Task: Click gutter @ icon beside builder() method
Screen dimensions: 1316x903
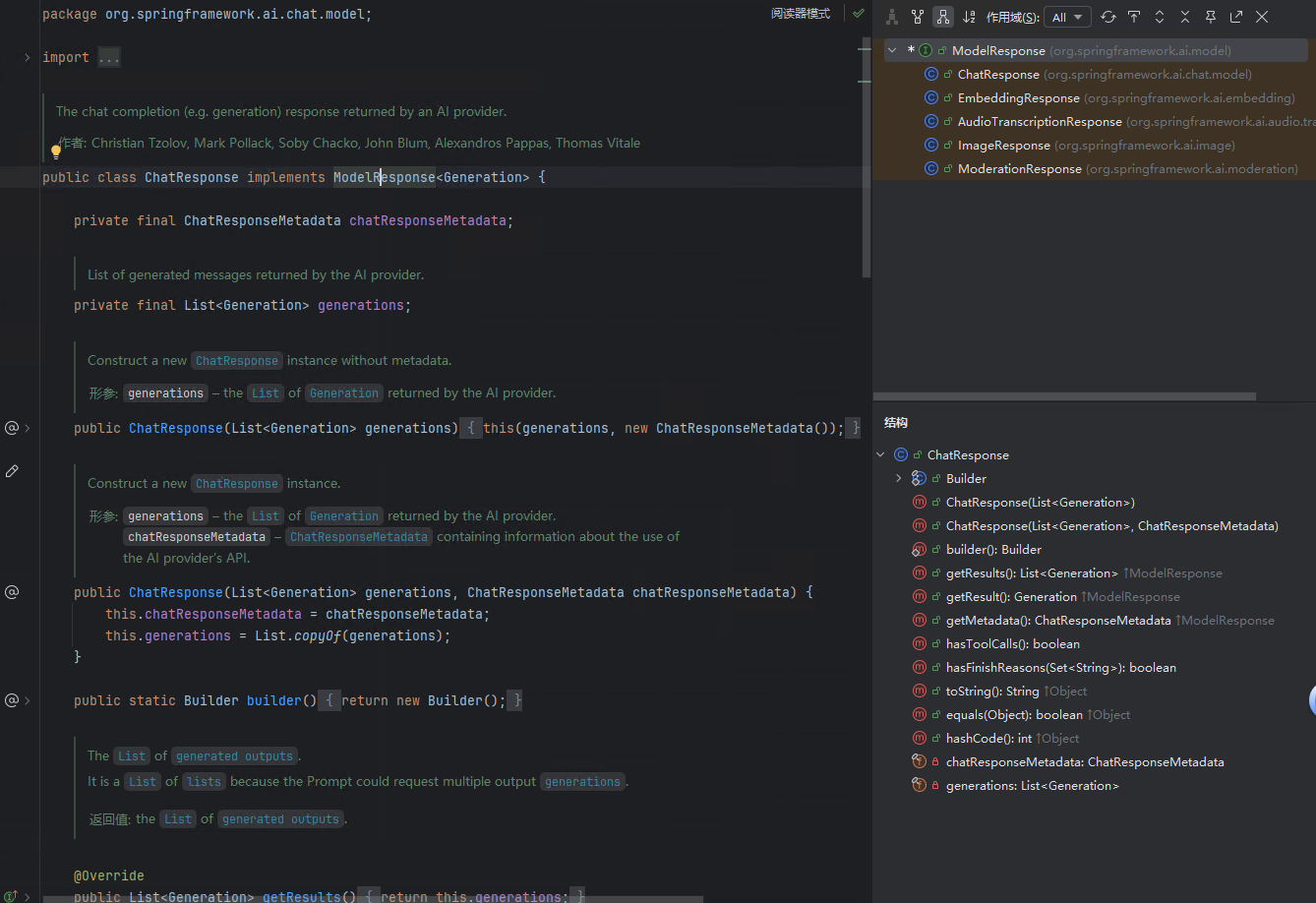Action: (x=12, y=700)
